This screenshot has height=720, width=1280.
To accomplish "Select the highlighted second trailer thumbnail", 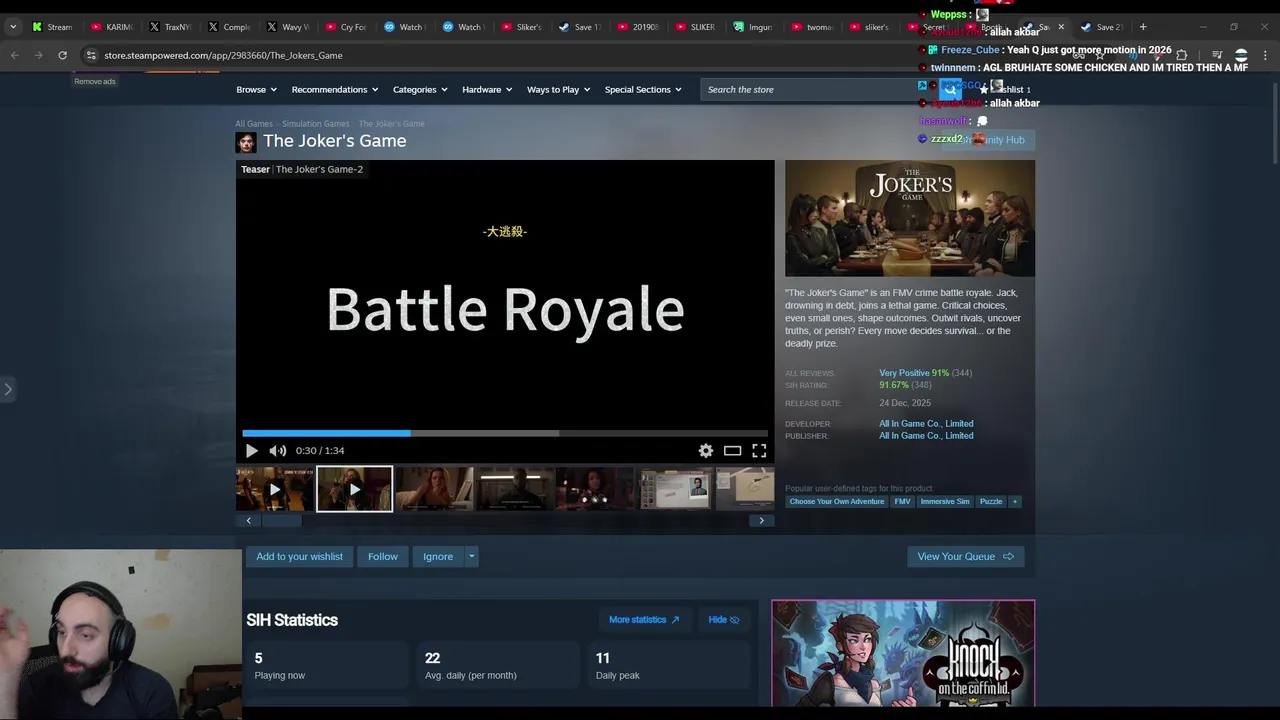I will 354,489.
